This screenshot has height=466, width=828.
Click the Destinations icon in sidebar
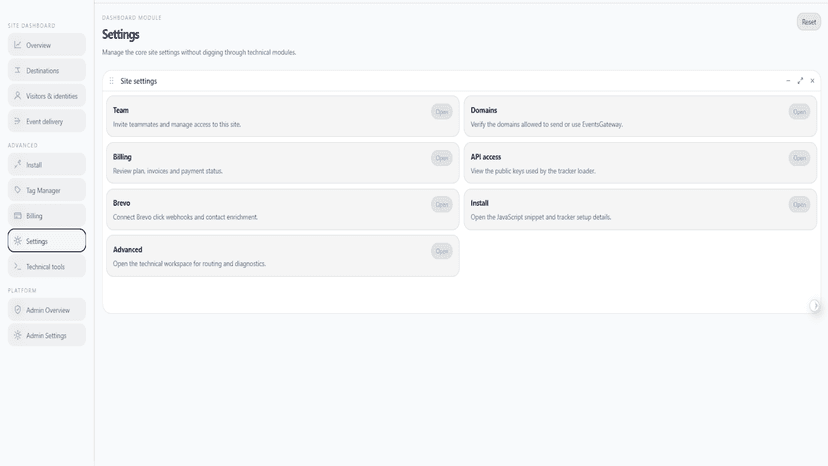pyautogui.click(x=17, y=70)
